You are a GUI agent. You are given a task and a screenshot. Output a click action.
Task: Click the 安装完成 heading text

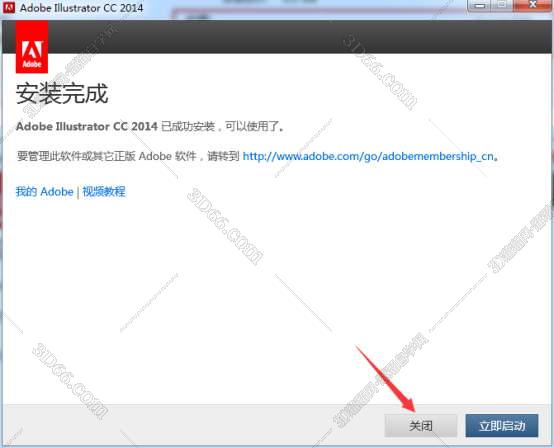62,94
